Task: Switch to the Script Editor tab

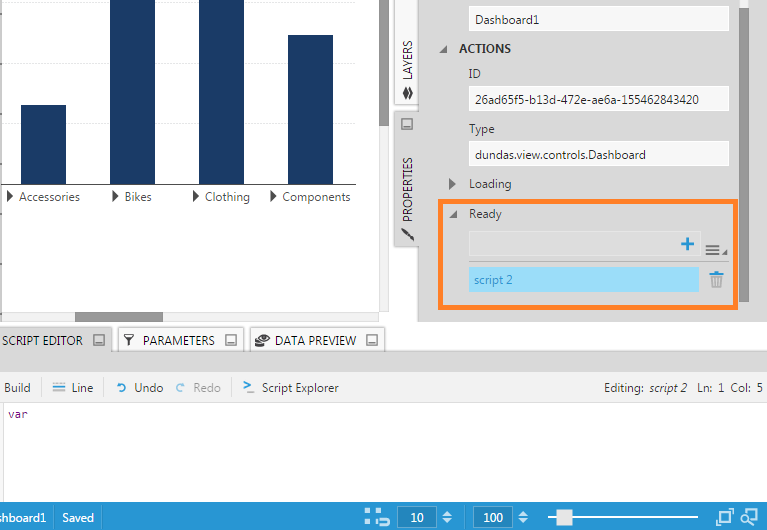Action: [42, 341]
